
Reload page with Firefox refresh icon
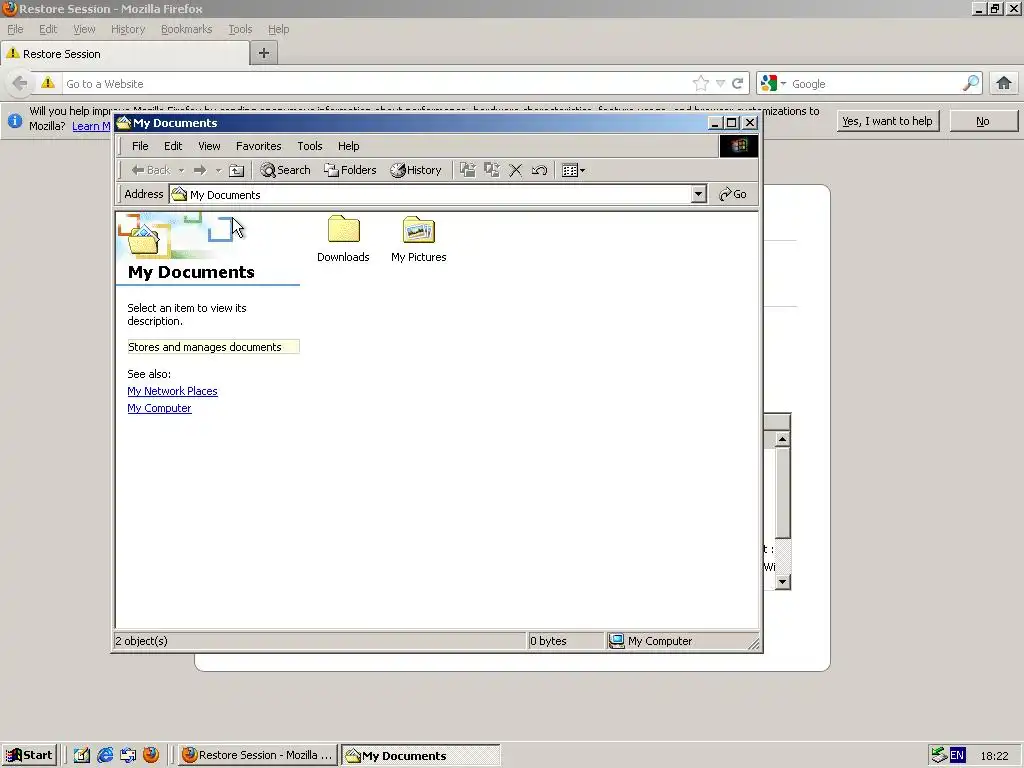738,84
